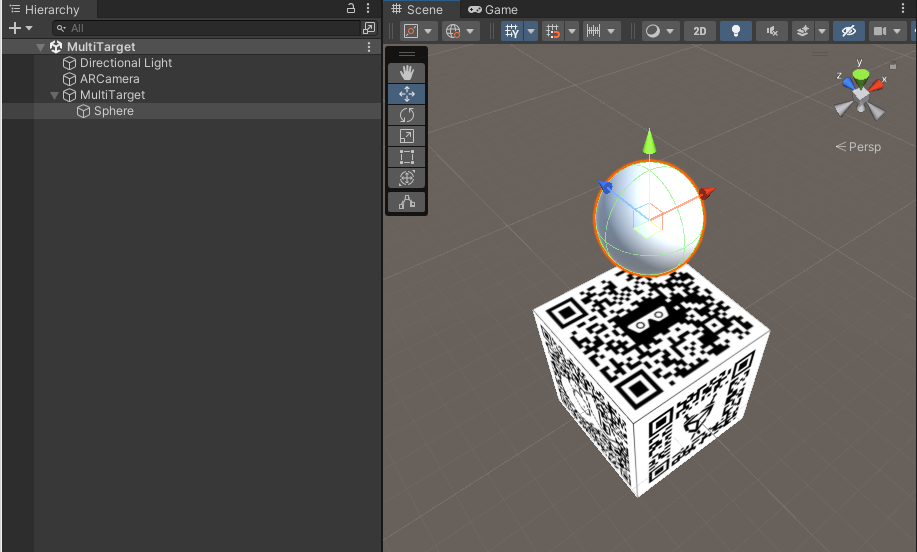Select the Hand (View) tool

pos(406,73)
